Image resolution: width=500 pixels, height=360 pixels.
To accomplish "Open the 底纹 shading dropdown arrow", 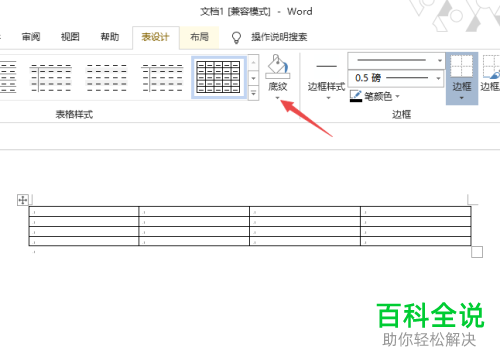I will pyautogui.click(x=278, y=98).
